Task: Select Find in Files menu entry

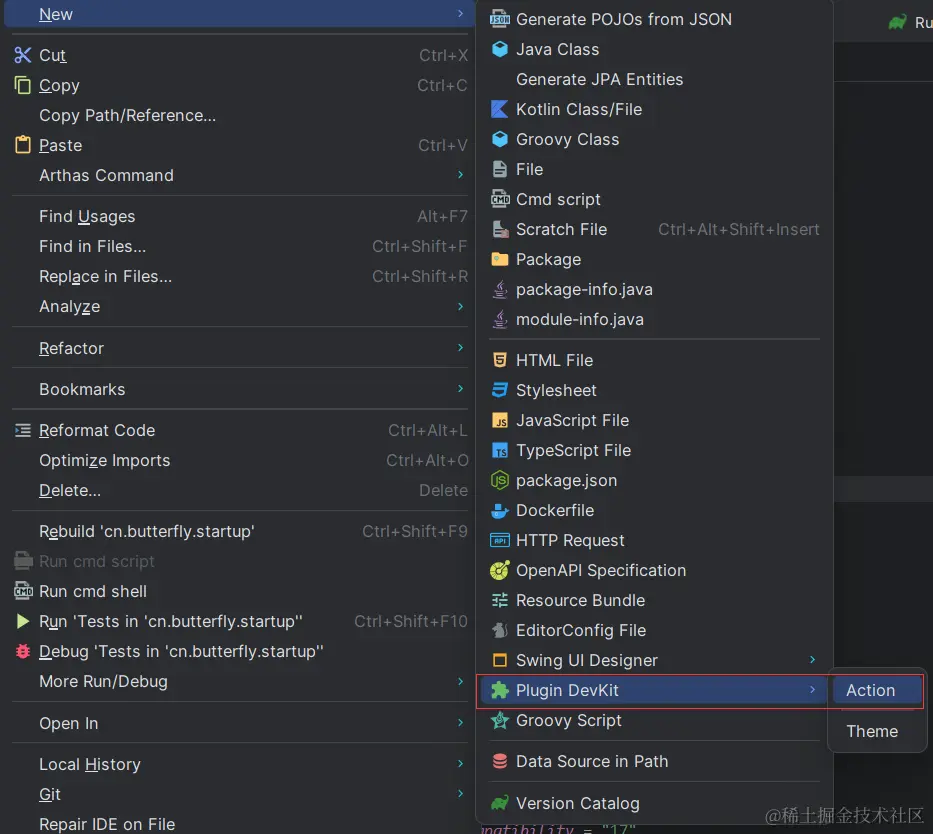Action: (x=239, y=246)
